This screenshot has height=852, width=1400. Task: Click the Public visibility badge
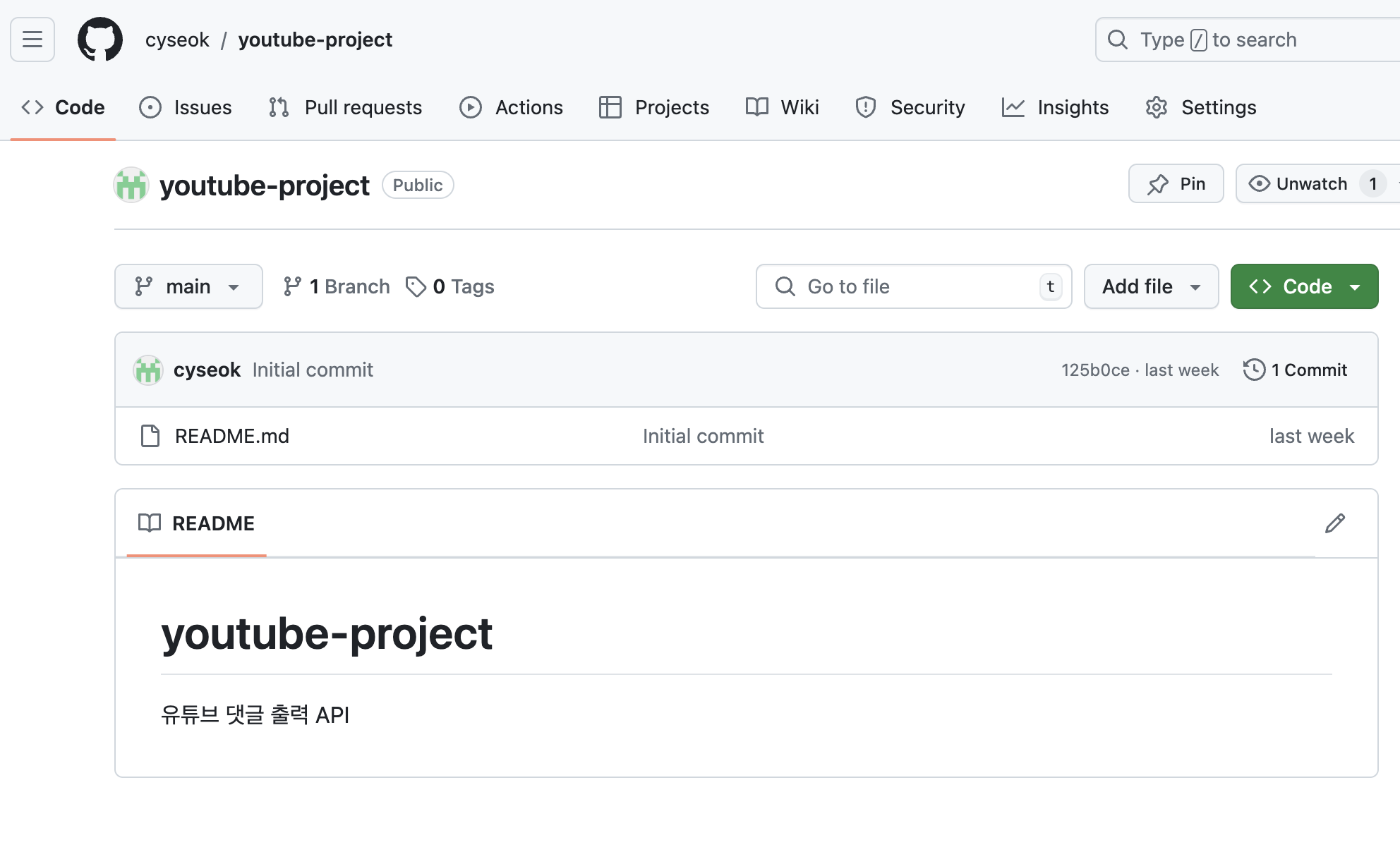[418, 185]
